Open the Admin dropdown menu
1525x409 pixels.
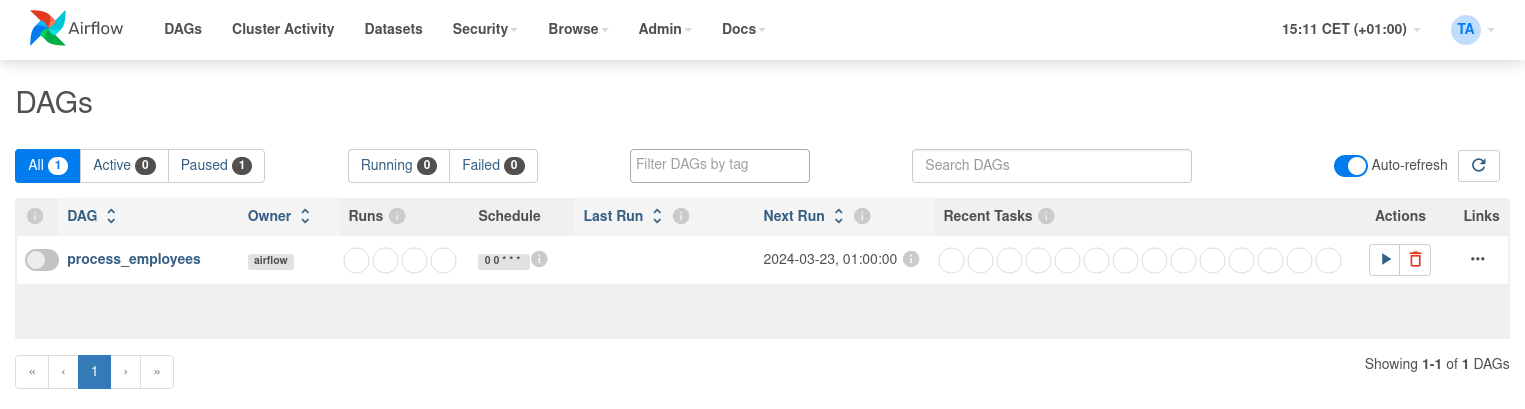pyautogui.click(x=665, y=29)
